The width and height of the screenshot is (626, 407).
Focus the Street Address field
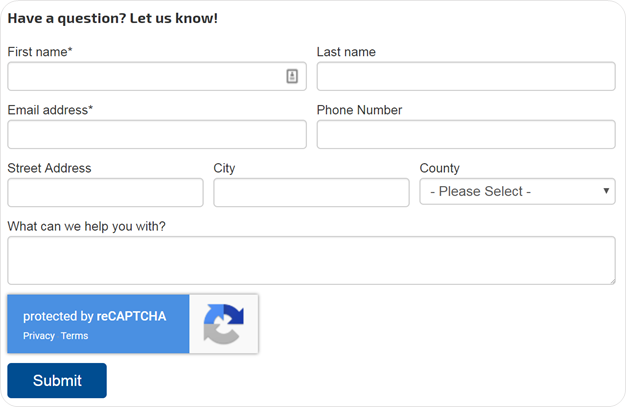coord(105,193)
